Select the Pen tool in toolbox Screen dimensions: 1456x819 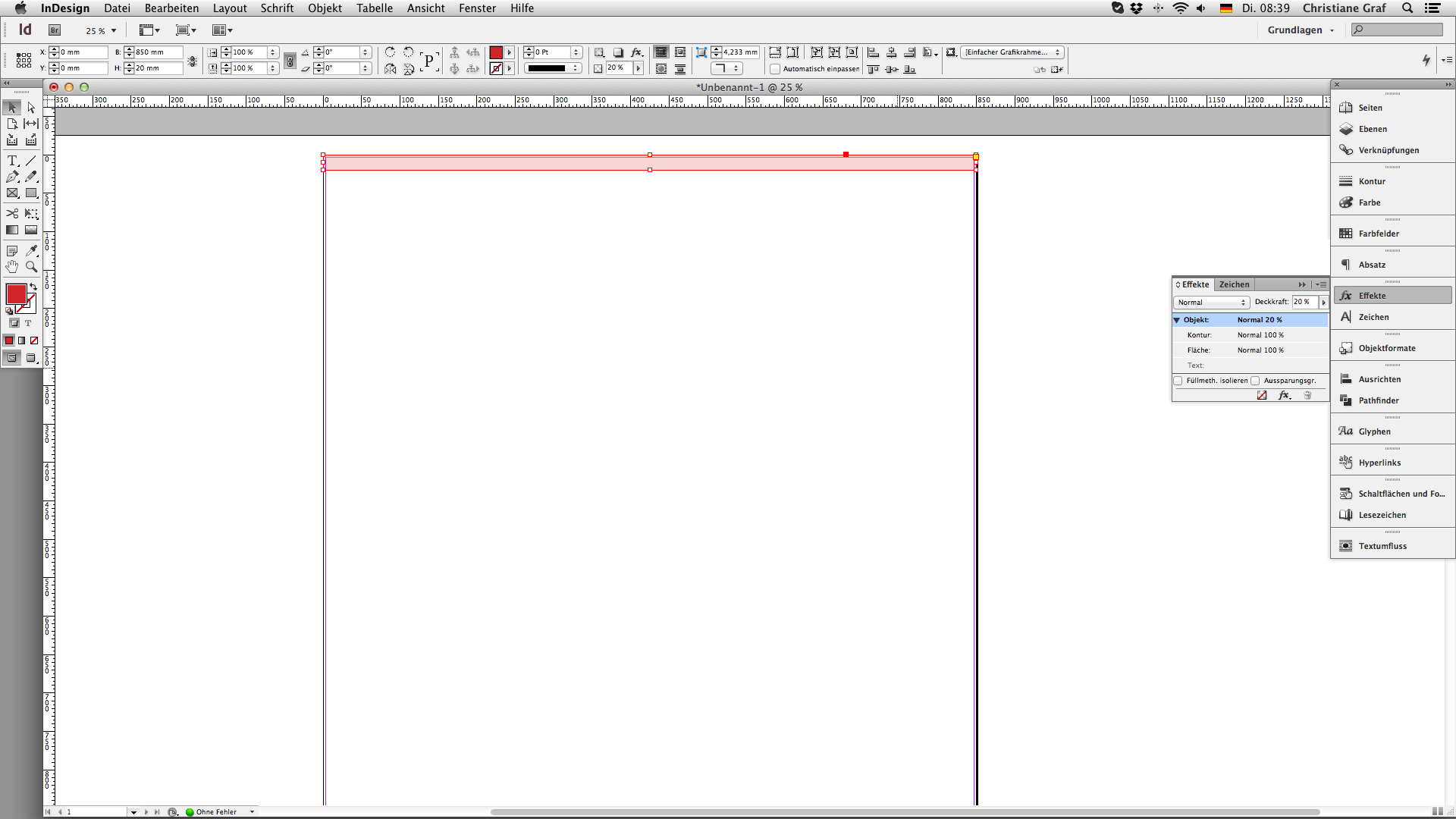[x=12, y=177]
